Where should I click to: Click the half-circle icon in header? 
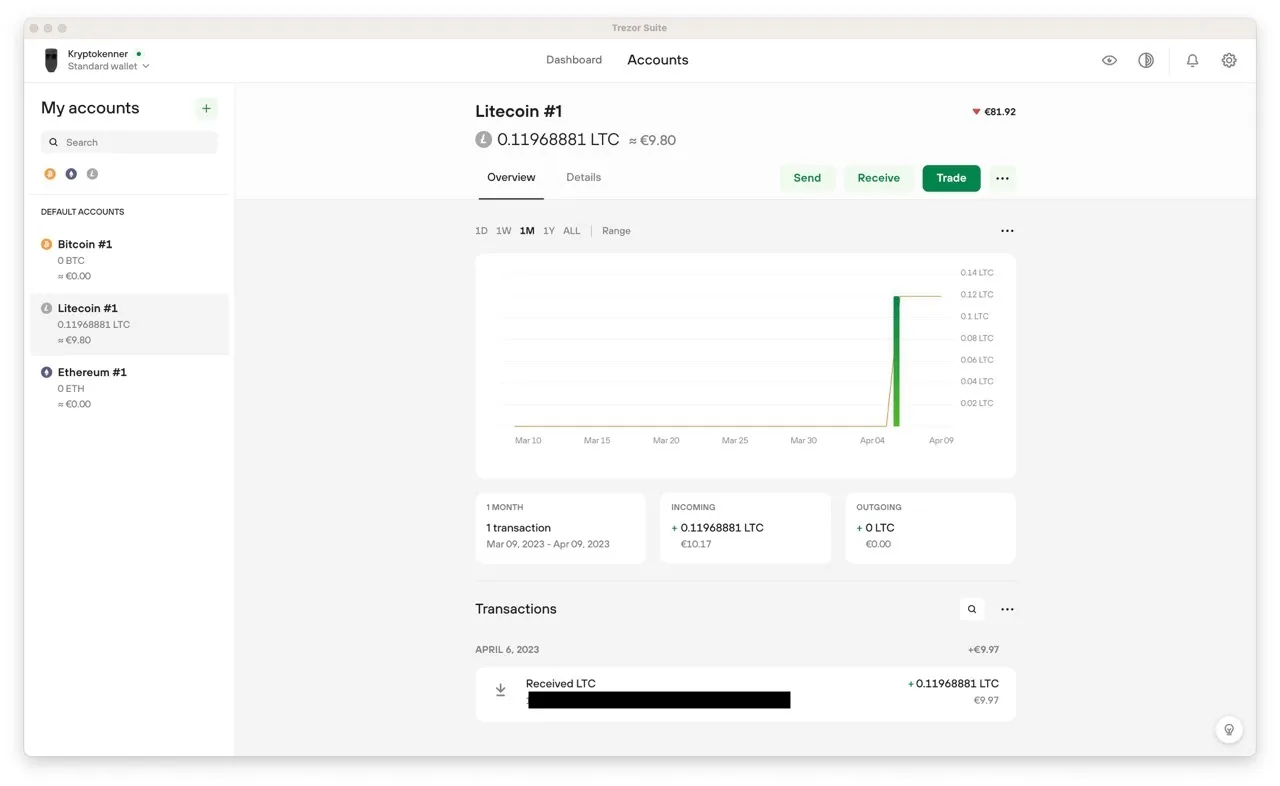click(x=1146, y=60)
